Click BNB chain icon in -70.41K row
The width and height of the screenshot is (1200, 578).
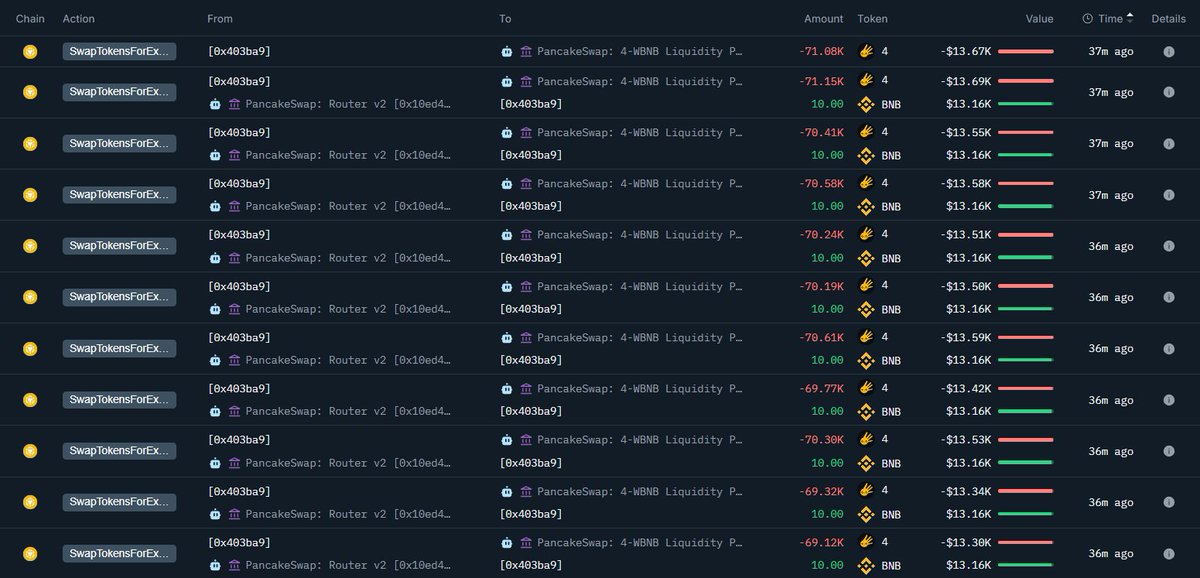[30, 143]
